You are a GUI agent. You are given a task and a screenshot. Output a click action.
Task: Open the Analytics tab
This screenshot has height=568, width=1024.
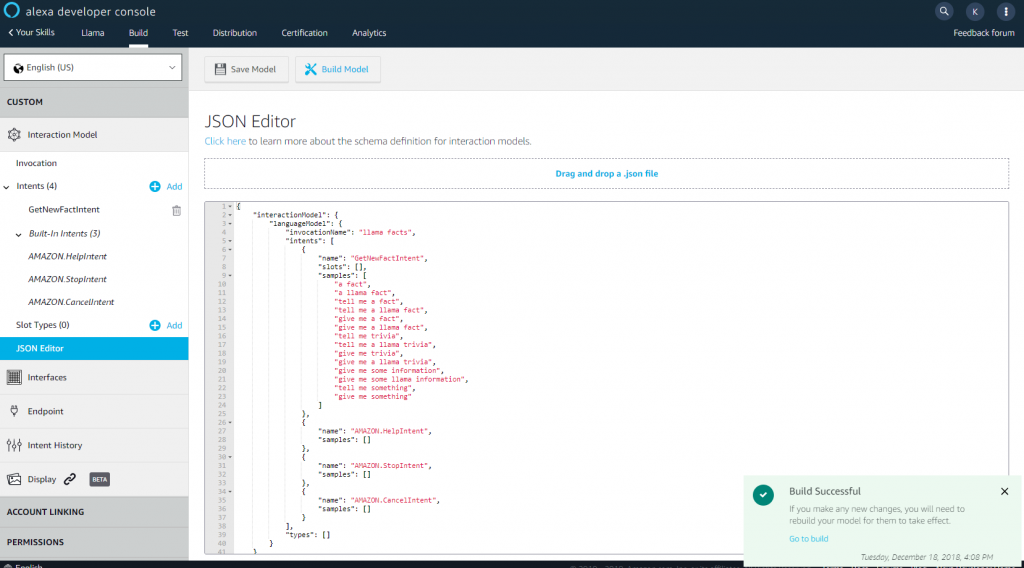point(369,33)
